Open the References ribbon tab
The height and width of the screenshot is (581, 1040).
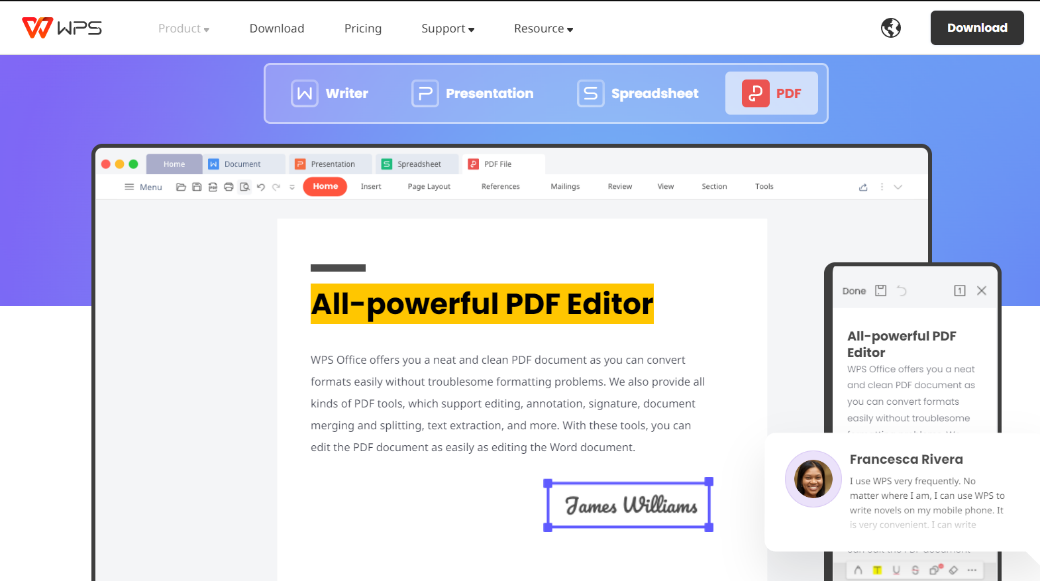click(501, 186)
